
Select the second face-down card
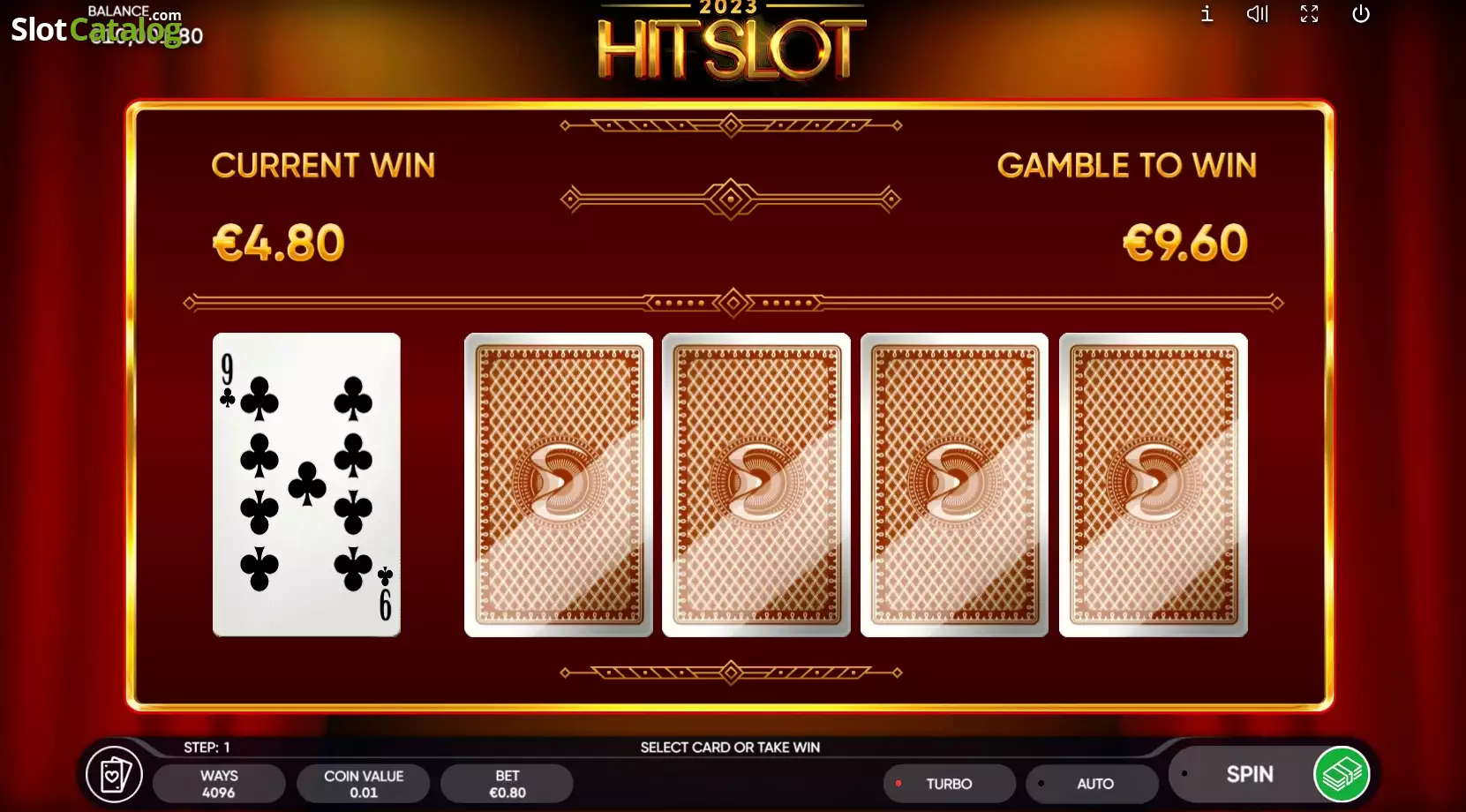click(756, 485)
